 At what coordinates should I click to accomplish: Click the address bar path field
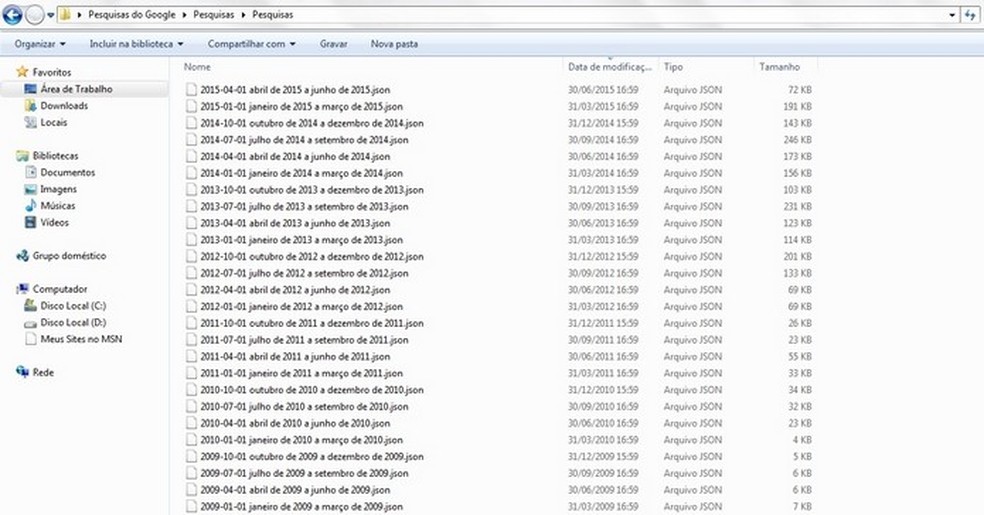(x=507, y=14)
